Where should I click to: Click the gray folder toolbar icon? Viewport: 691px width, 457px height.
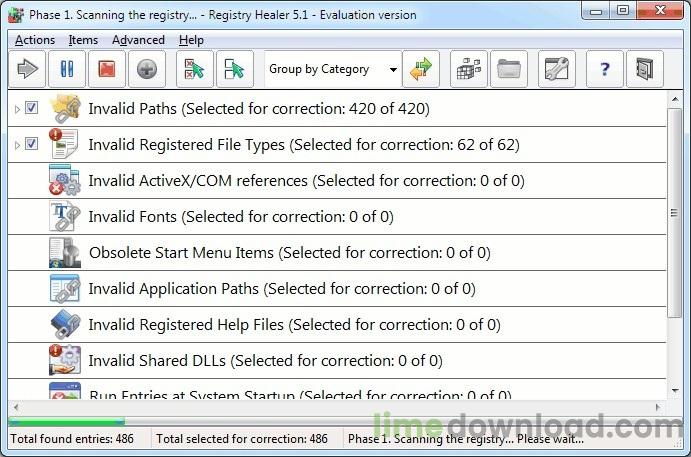509,69
